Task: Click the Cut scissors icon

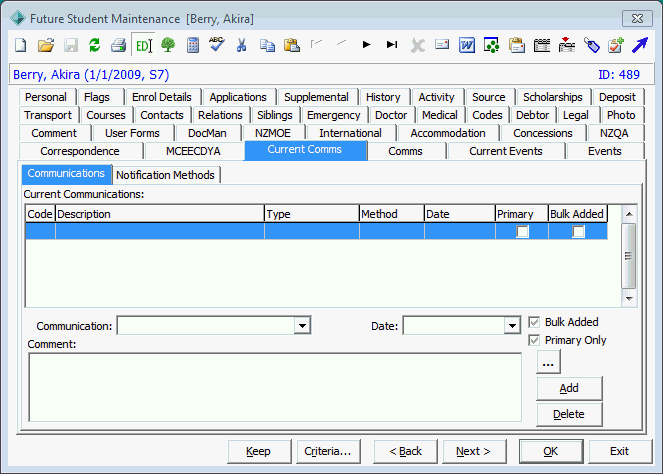Action: coord(241,45)
